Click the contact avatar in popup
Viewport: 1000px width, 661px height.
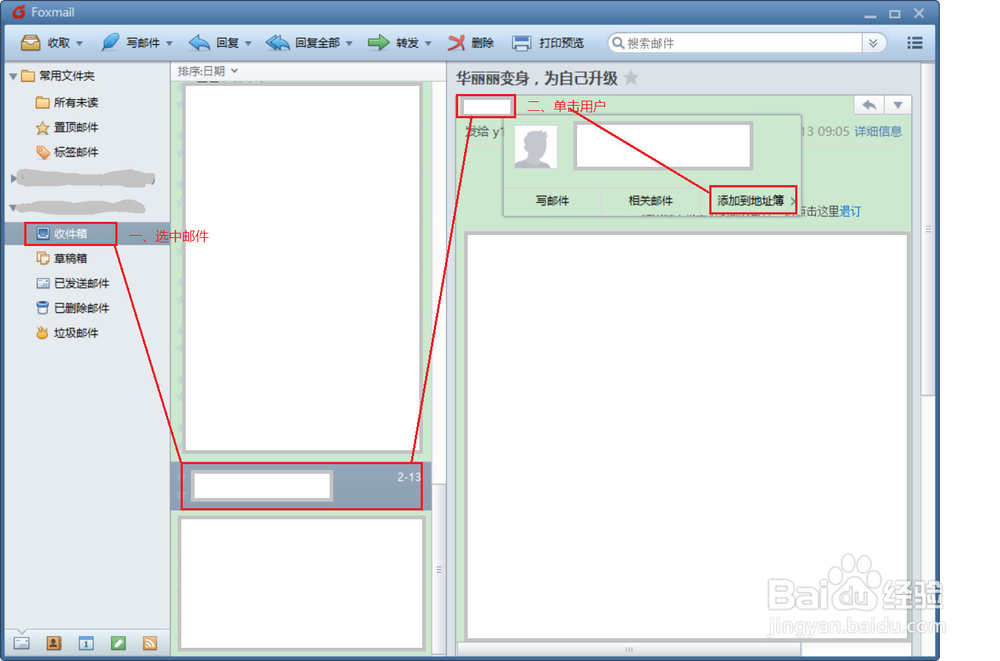click(x=536, y=147)
